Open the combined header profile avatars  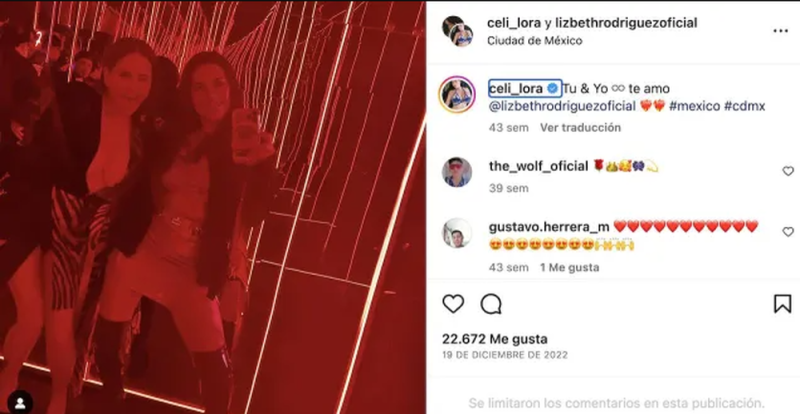457,31
